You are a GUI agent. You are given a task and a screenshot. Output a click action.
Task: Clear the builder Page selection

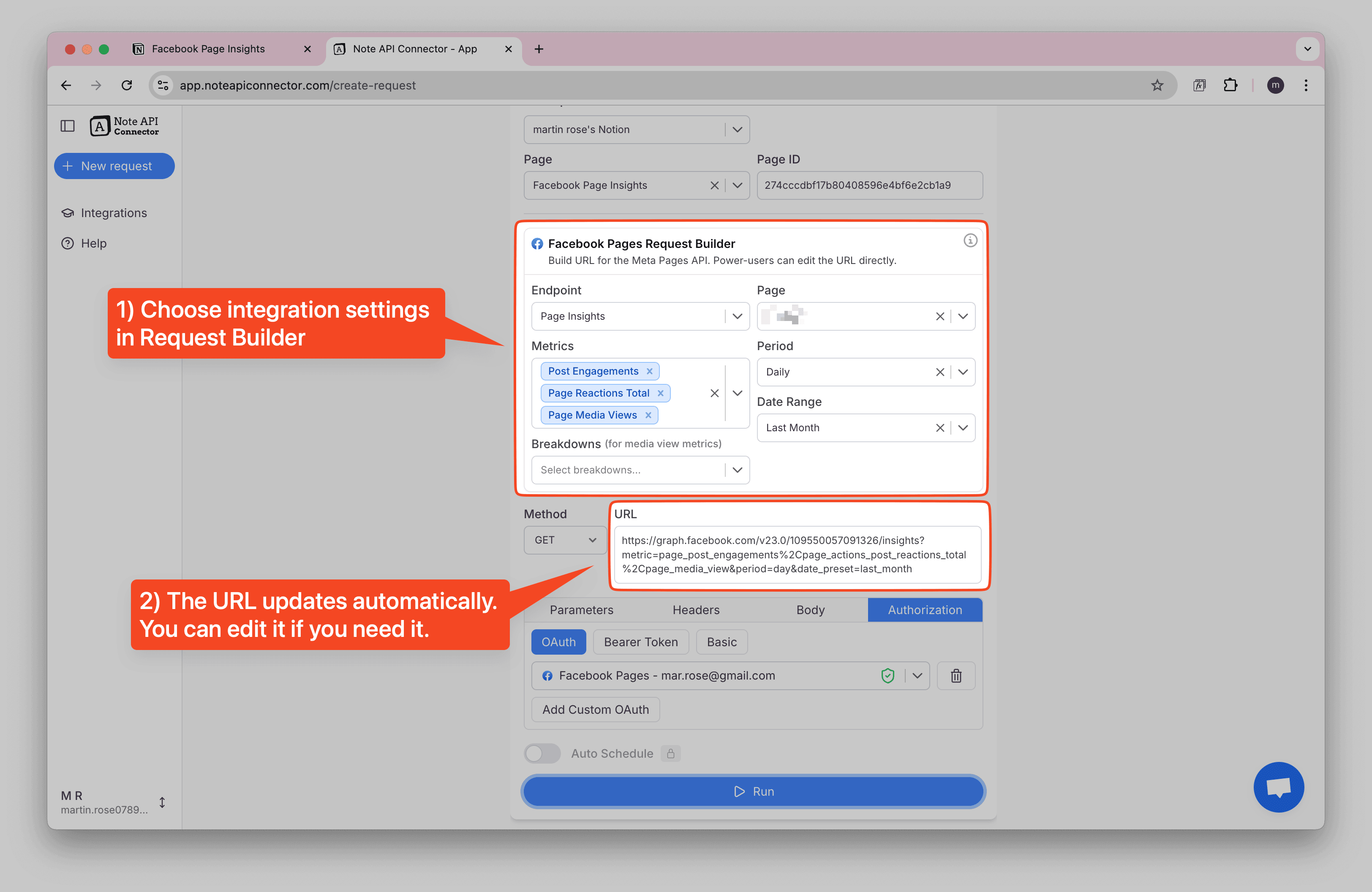[x=939, y=316]
